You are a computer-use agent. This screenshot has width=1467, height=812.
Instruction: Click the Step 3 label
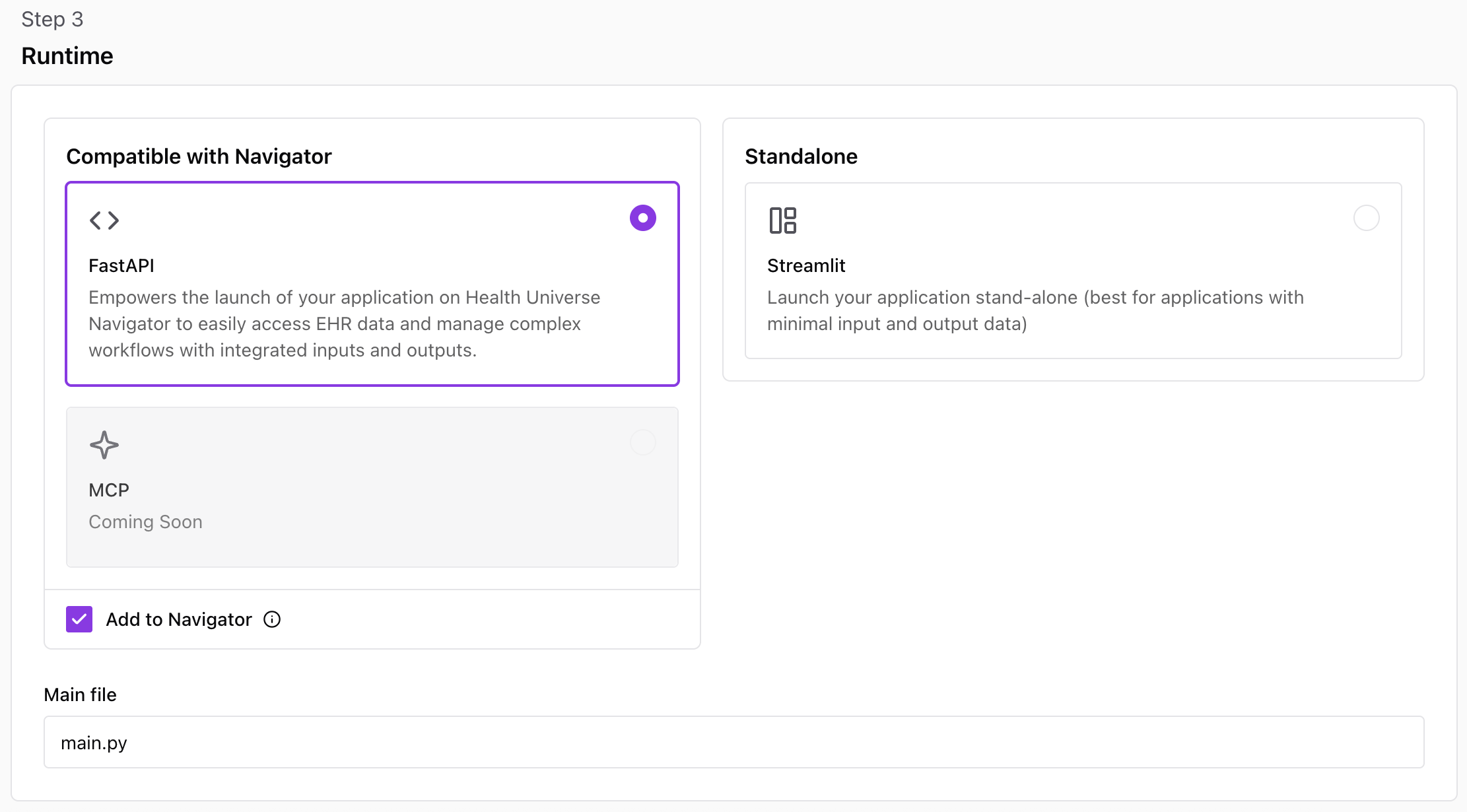pos(52,19)
